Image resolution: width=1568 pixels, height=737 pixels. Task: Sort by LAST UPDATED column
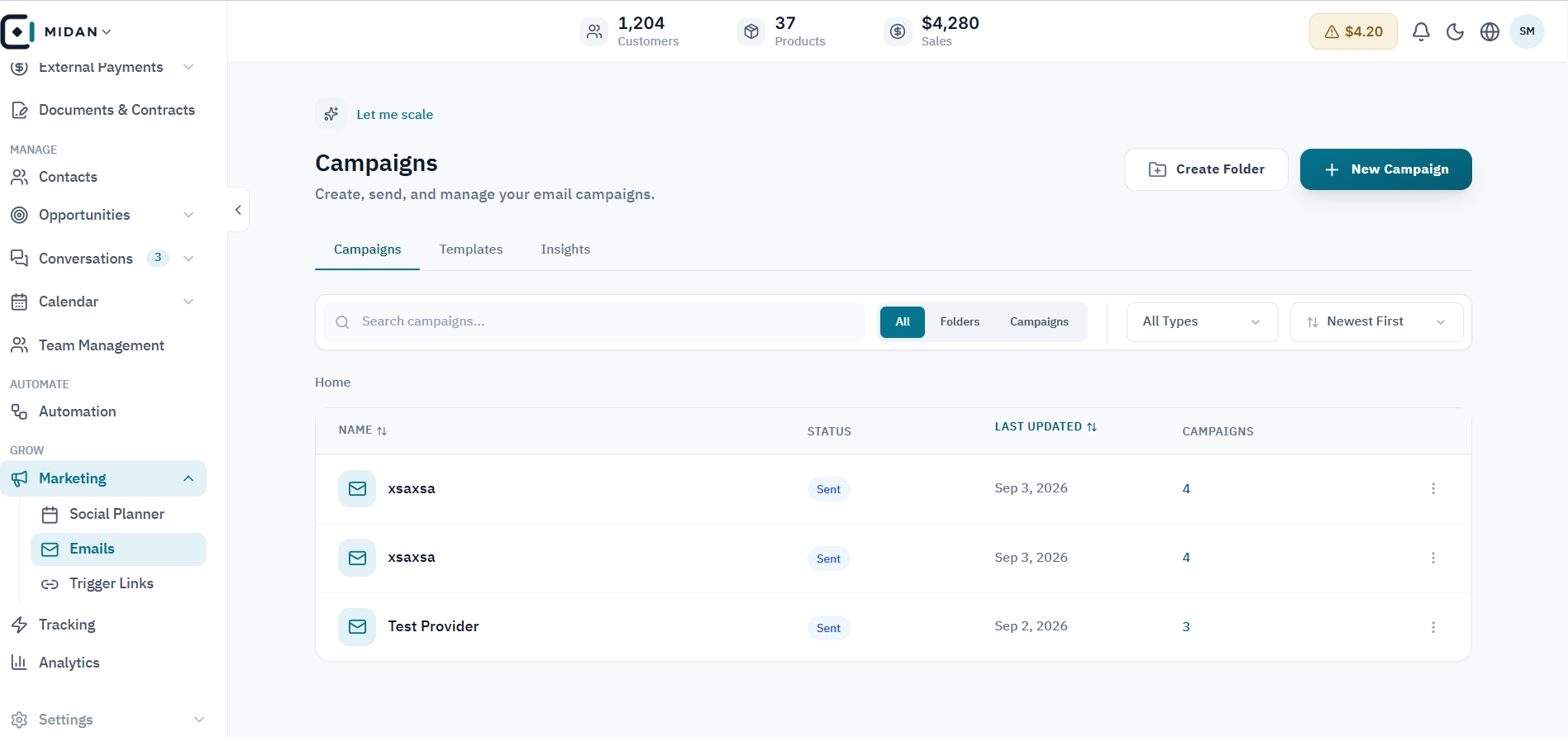click(1046, 427)
